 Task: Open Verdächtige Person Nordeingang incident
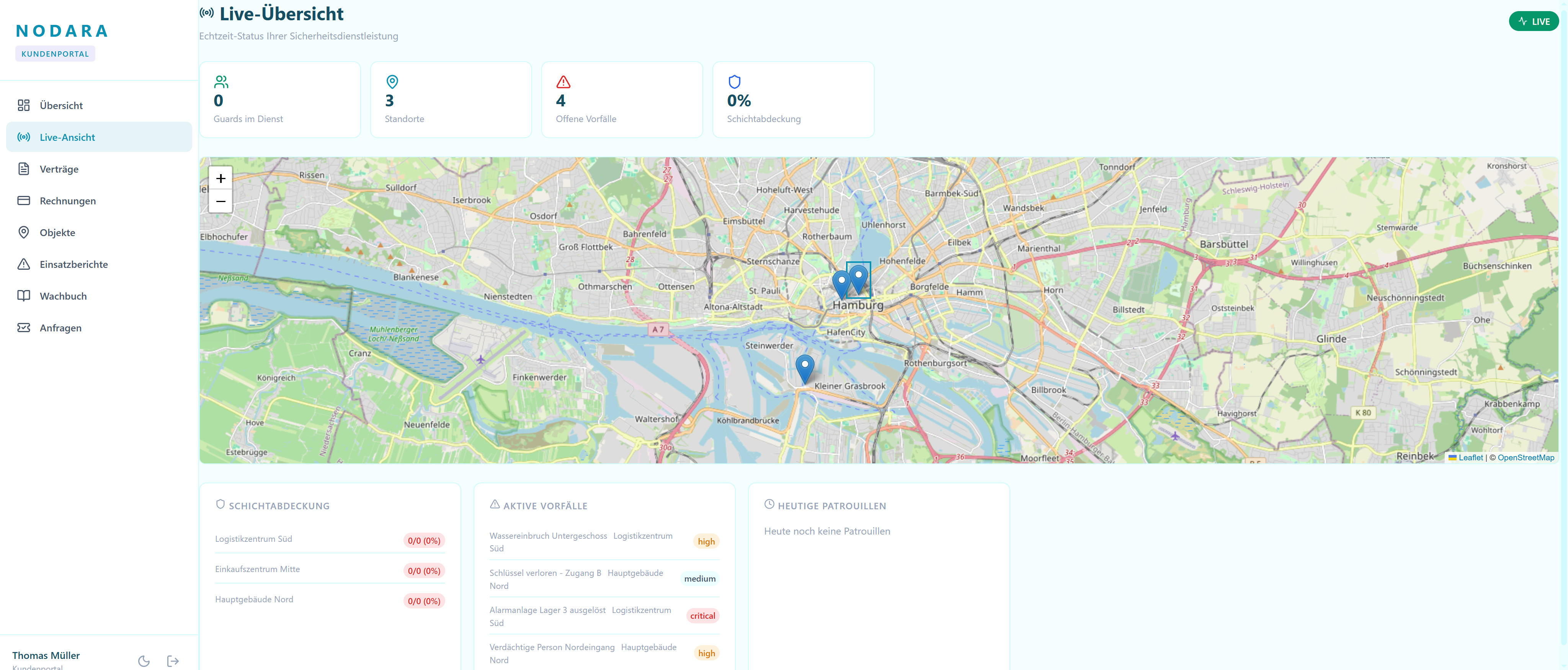[604, 653]
